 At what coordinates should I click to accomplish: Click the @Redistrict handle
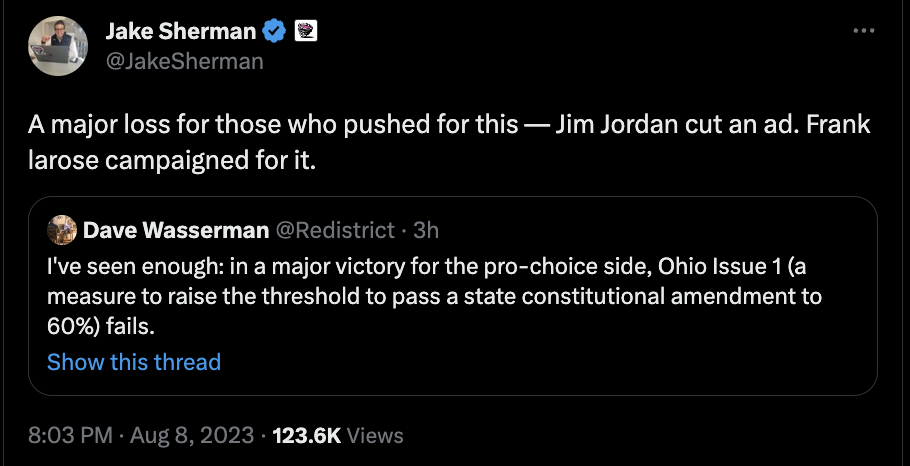coord(334,231)
